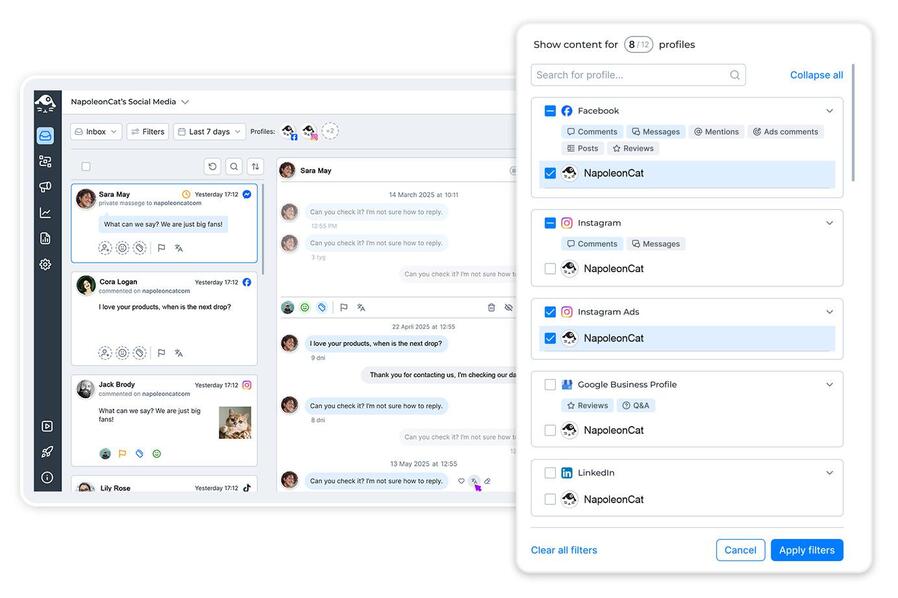Screen dimensions: 898x598
Task: Select the Mentions filter chip
Action: coord(716,132)
